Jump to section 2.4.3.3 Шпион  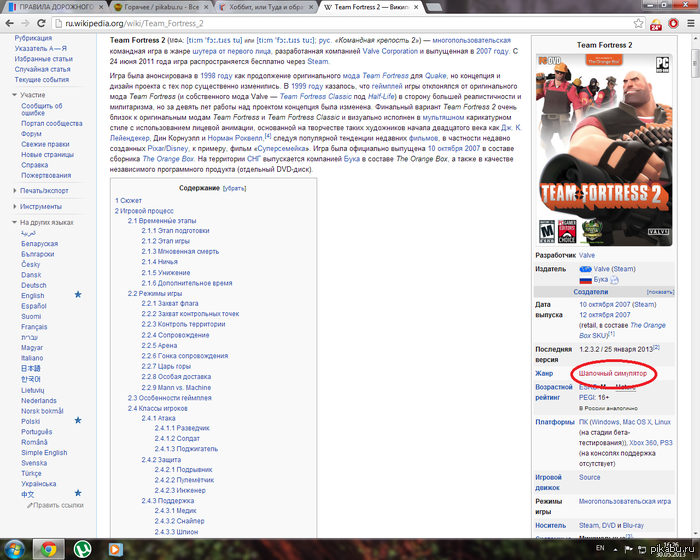point(176,532)
